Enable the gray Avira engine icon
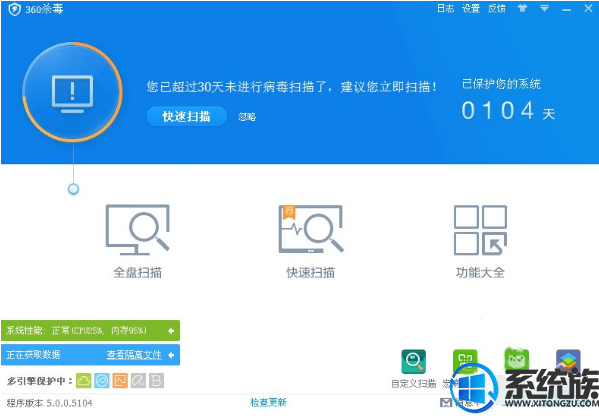 point(138,381)
